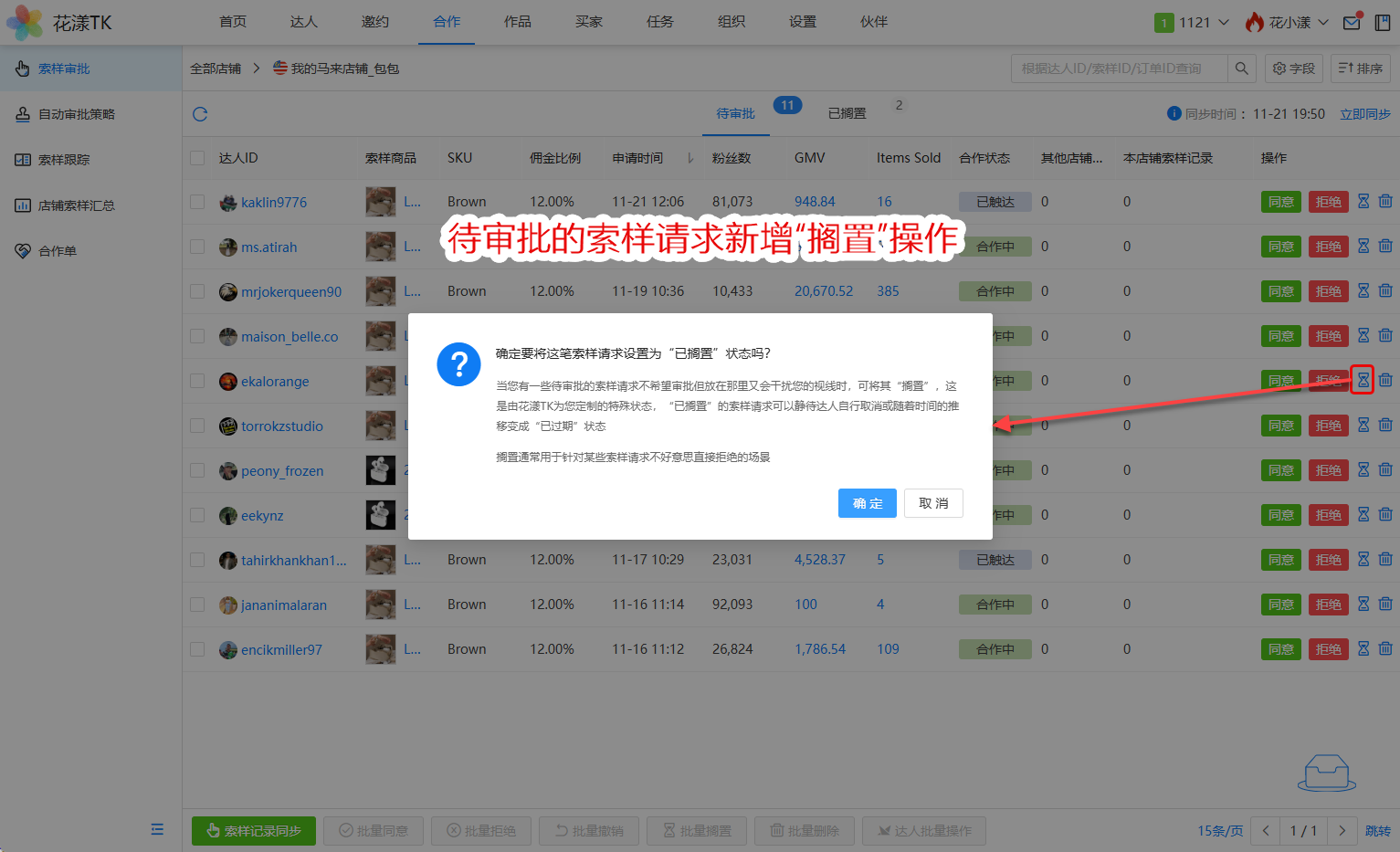
Task: Toggle the select-all checkbox in table header
Action: point(197,158)
